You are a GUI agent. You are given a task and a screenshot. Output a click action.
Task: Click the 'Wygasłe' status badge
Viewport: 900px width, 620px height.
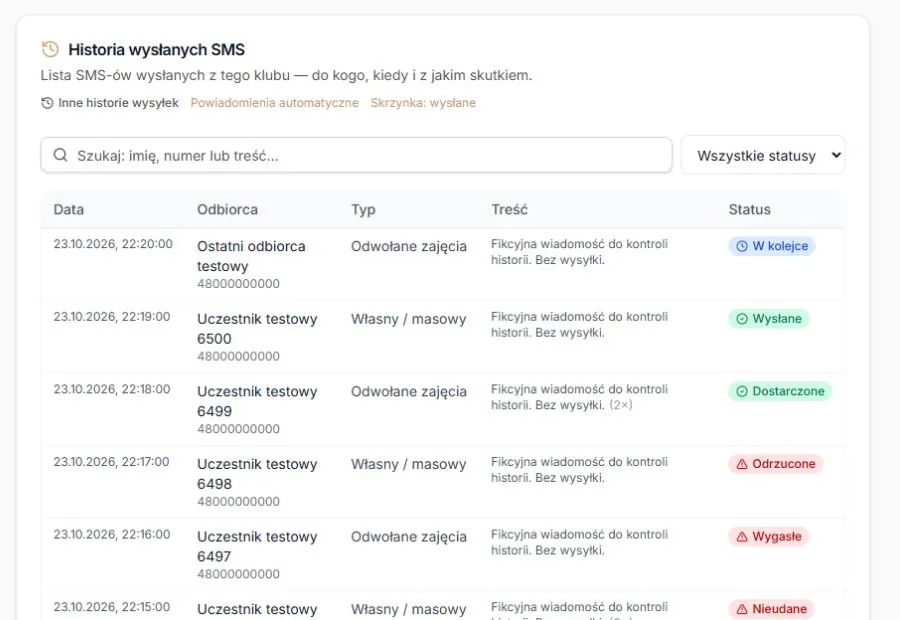pyautogui.click(x=769, y=537)
